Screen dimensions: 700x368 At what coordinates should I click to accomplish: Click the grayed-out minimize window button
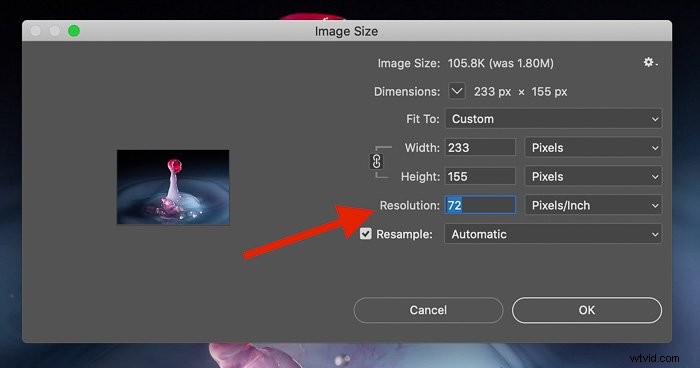54,31
